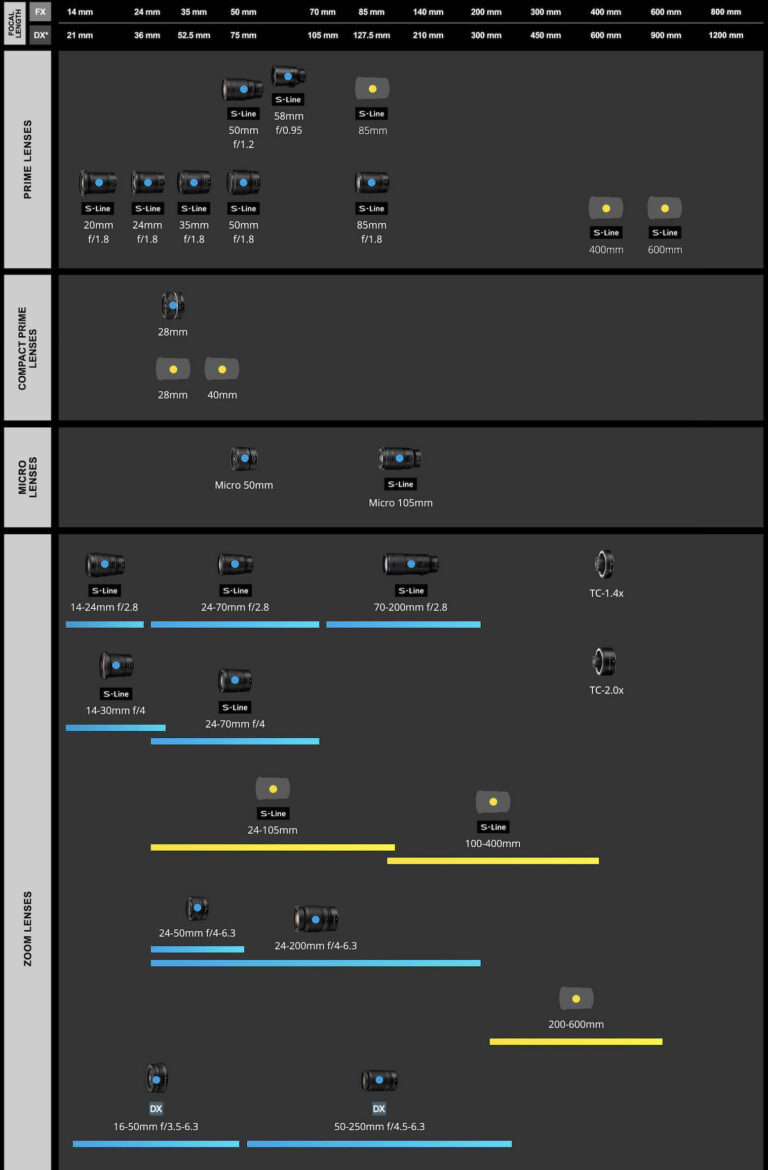The image size is (768, 1170).
Task: Click the DX badge above 16-50mm f/3.5-6.3
Action: [156, 1109]
